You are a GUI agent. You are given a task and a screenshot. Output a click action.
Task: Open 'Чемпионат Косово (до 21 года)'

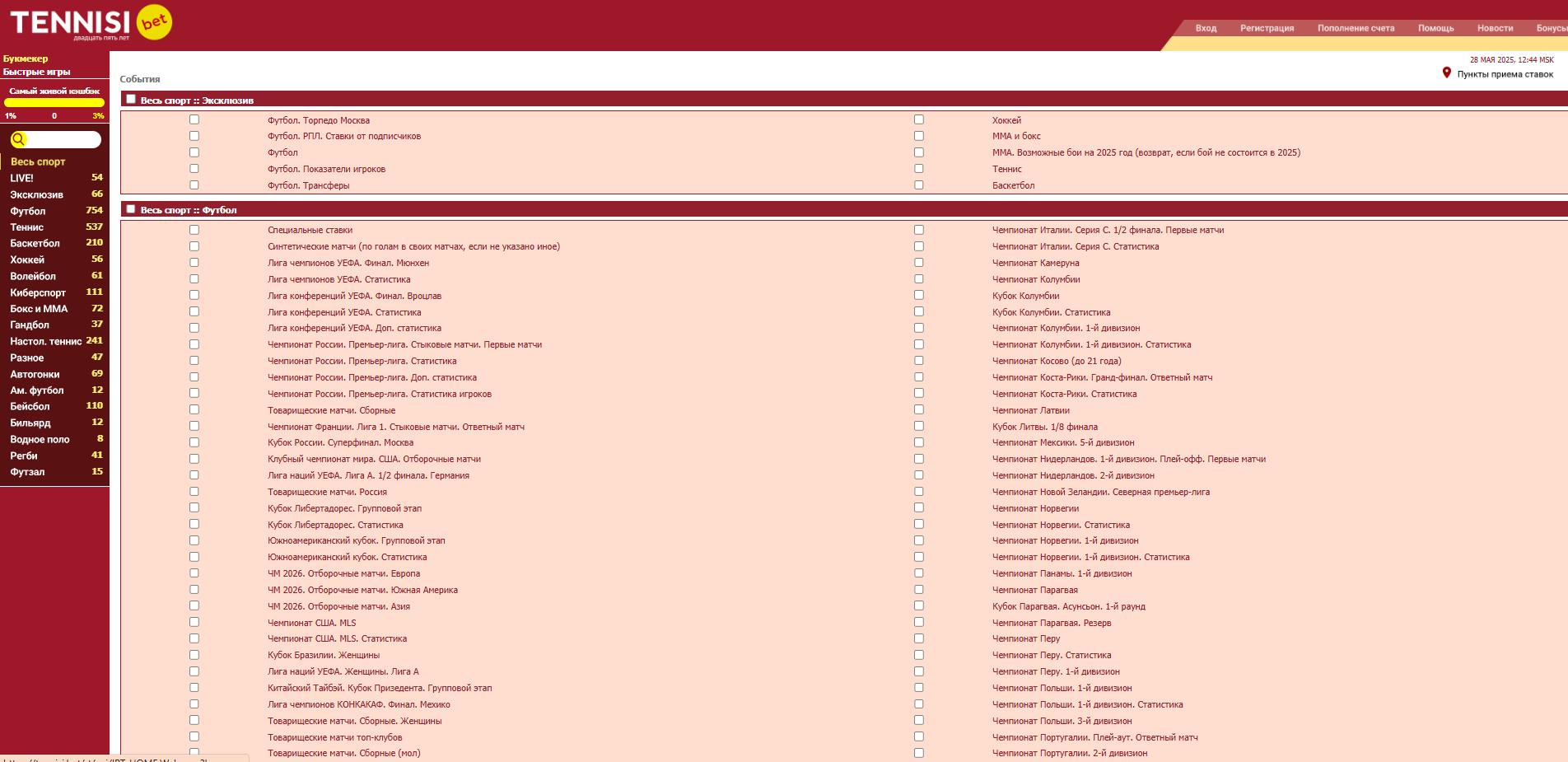tap(1057, 361)
